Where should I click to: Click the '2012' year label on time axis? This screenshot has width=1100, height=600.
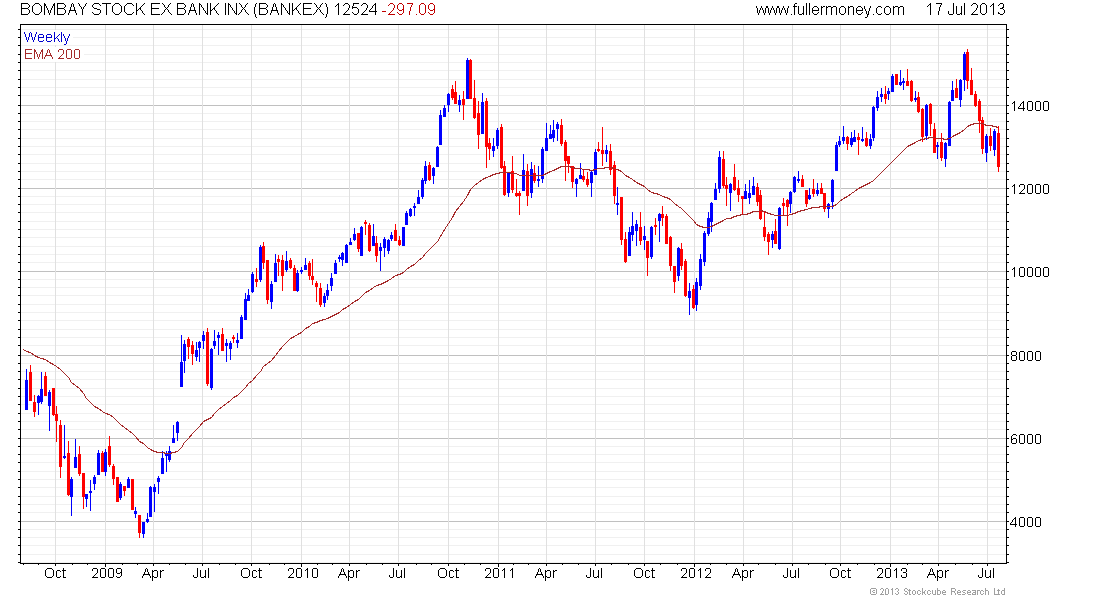coord(696,573)
